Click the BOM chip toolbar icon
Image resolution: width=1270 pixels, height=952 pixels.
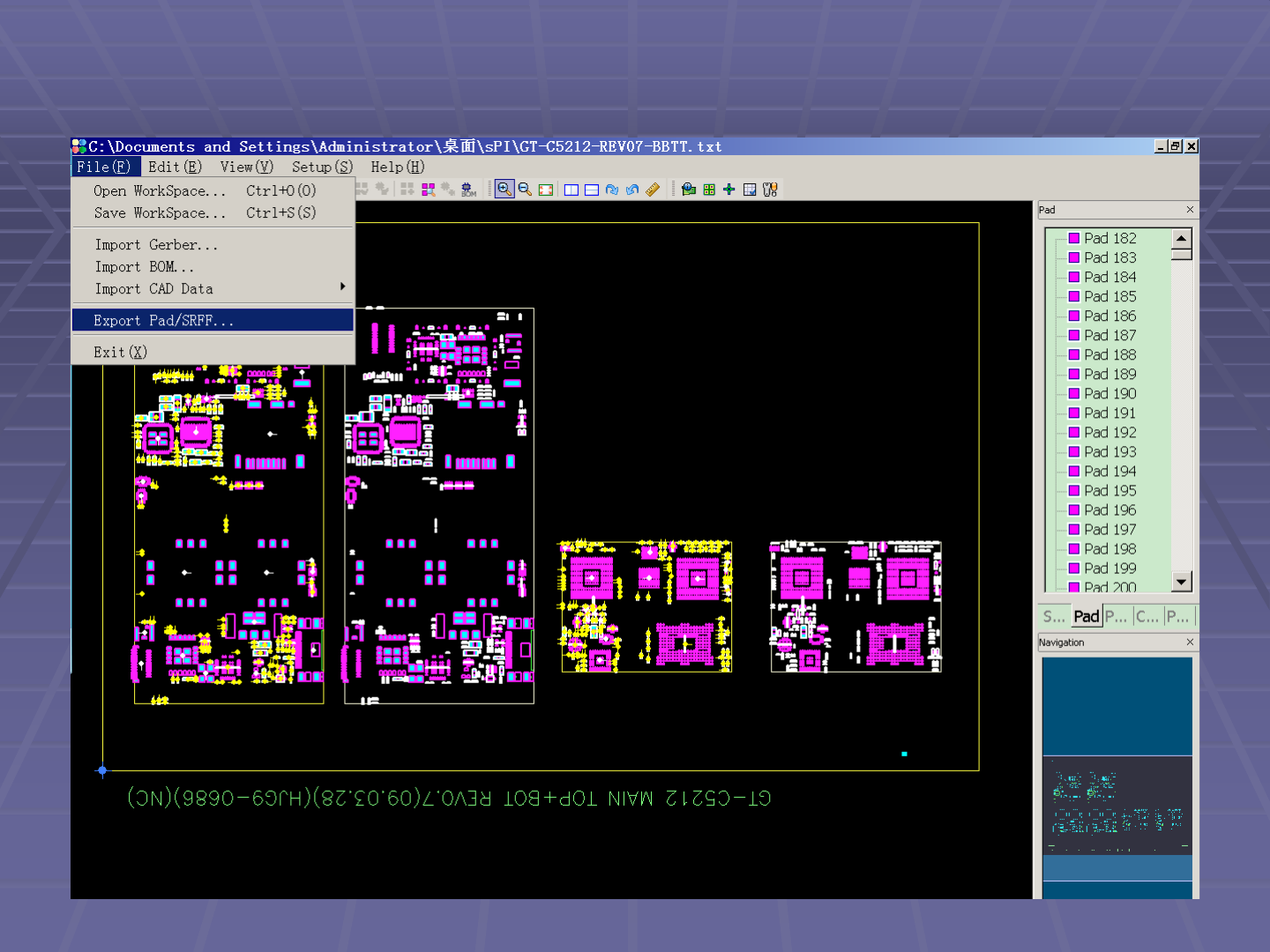click(x=468, y=190)
